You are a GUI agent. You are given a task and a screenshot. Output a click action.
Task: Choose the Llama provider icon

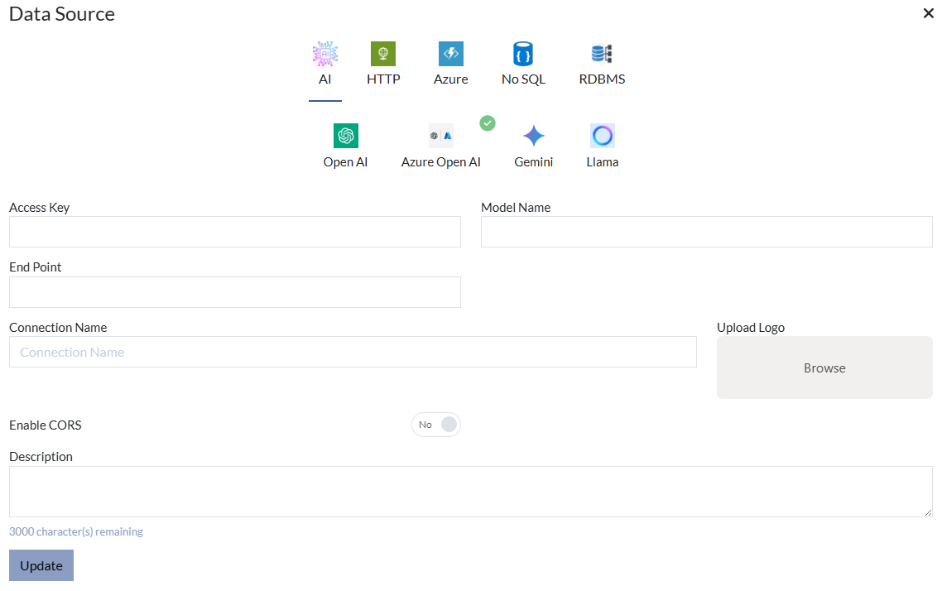pyautogui.click(x=602, y=136)
